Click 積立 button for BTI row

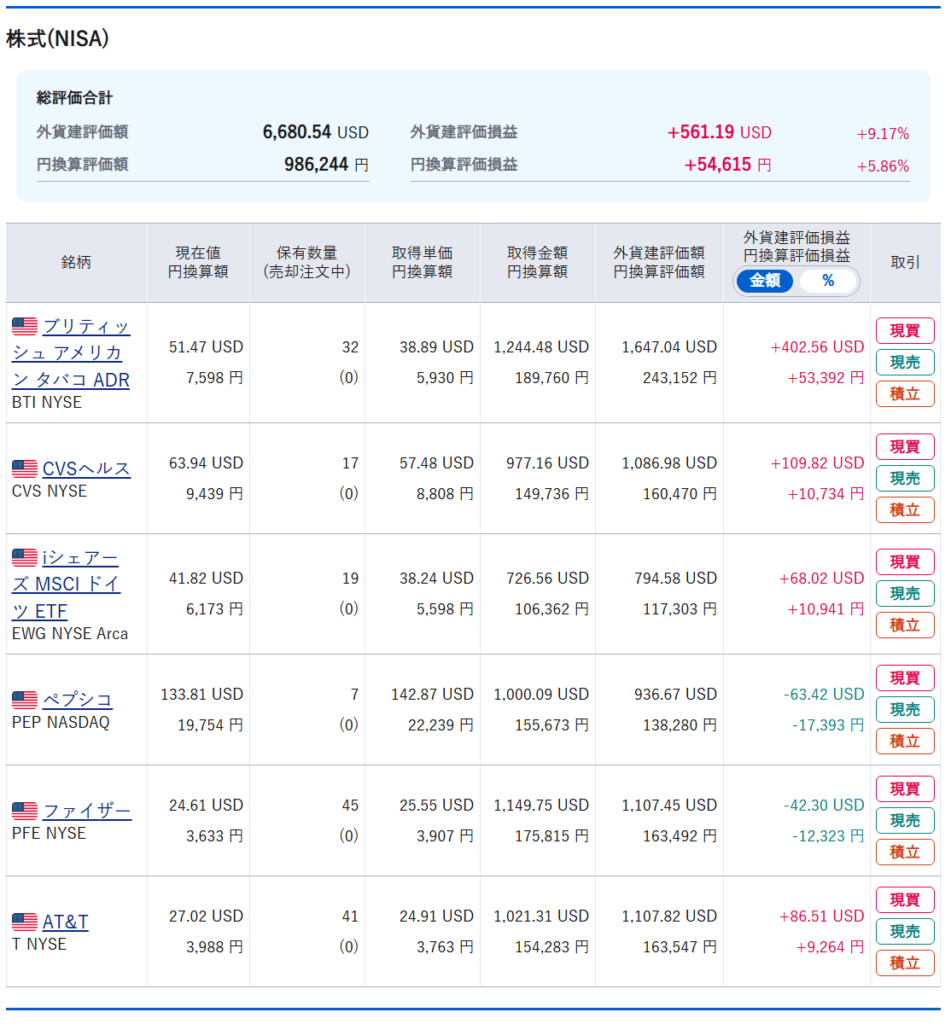905,394
